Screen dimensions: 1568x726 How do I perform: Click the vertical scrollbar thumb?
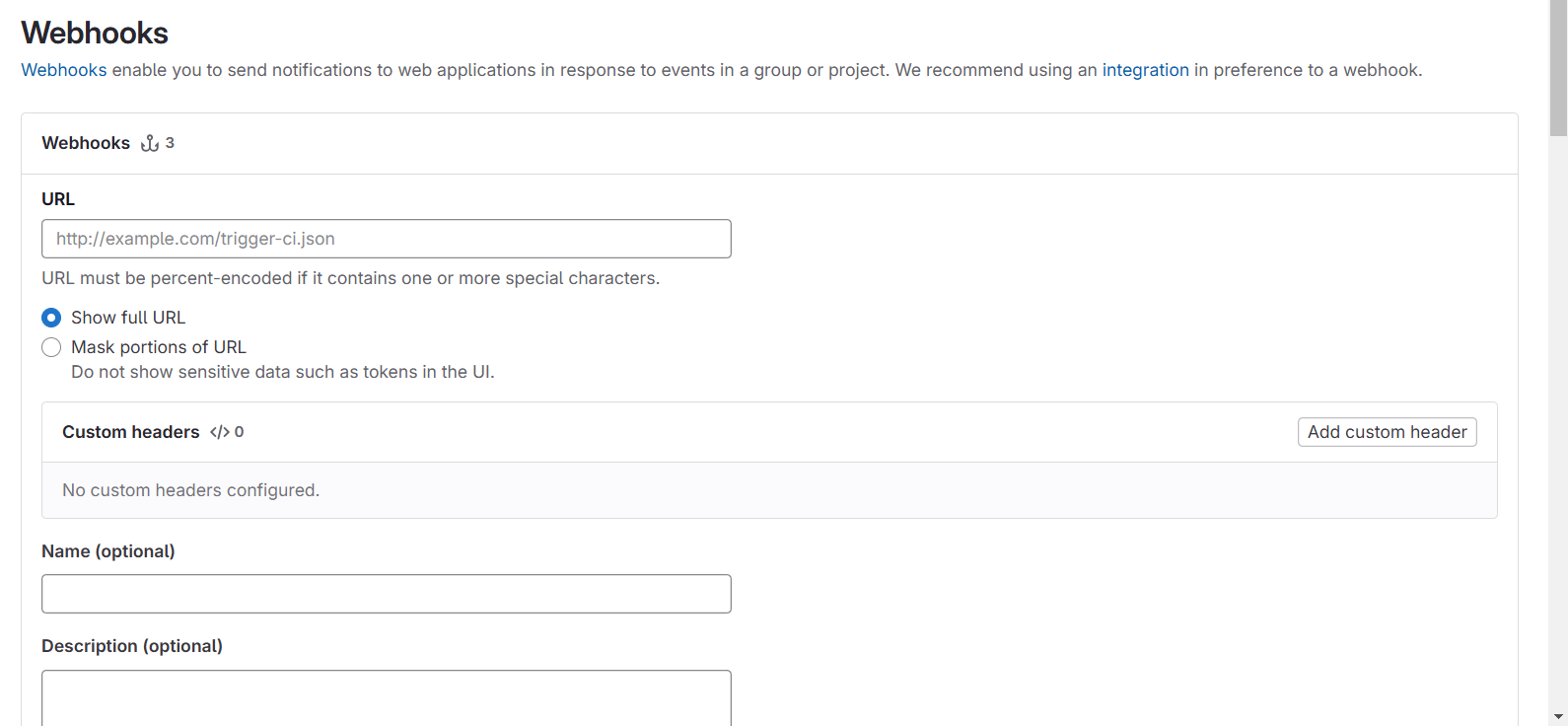coord(1558,69)
